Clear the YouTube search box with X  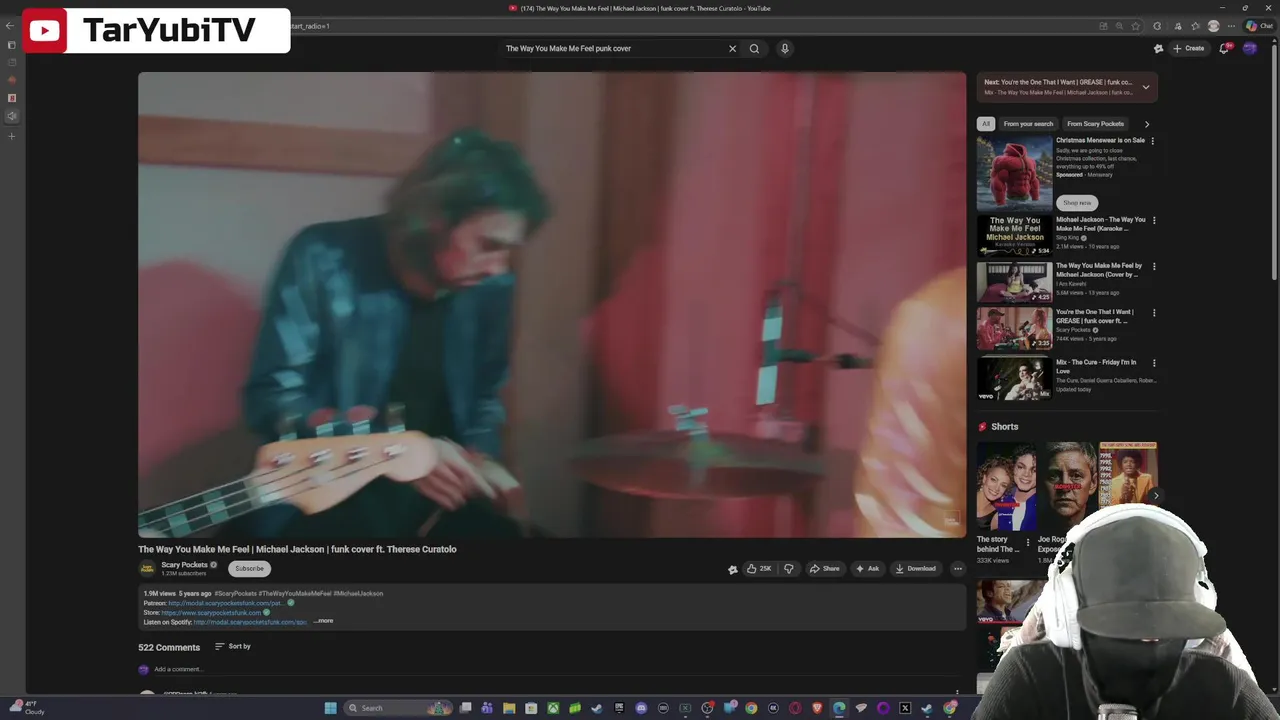732,48
